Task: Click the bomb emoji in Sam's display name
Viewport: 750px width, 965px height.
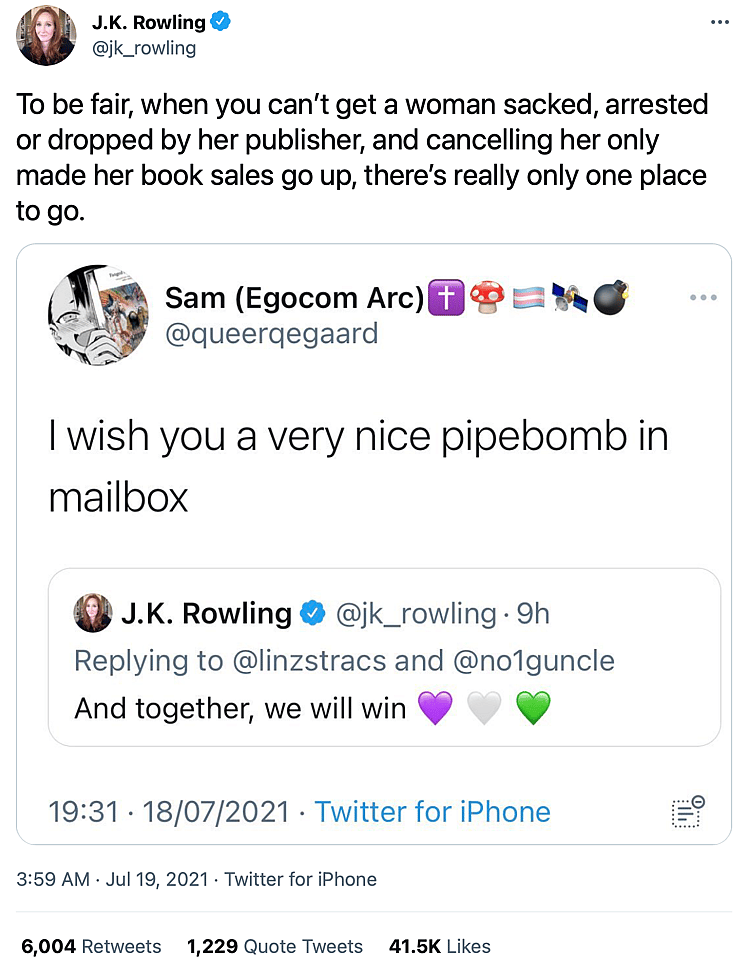Action: coord(610,297)
